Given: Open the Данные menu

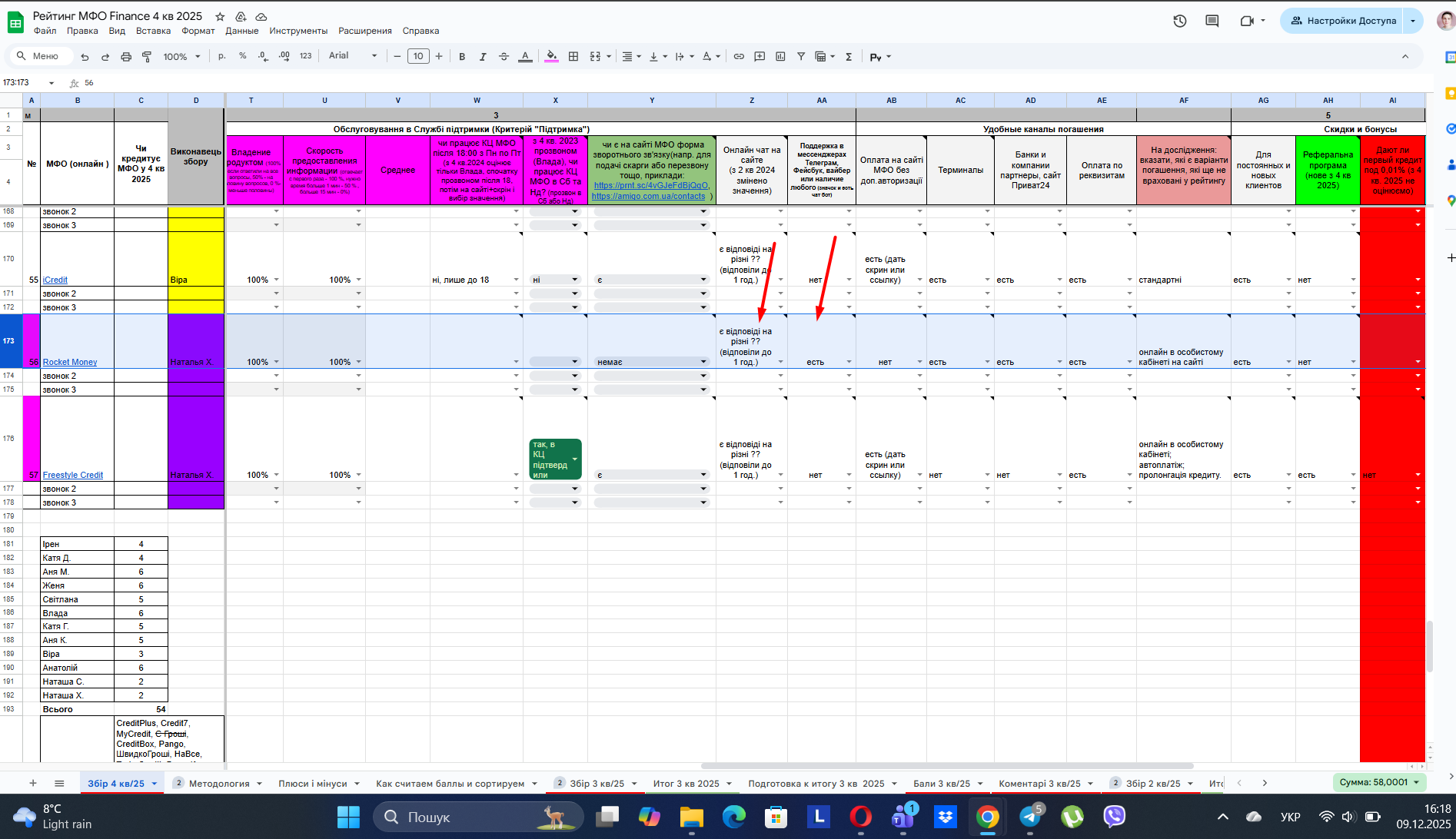Looking at the screenshot, I should 241,31.
